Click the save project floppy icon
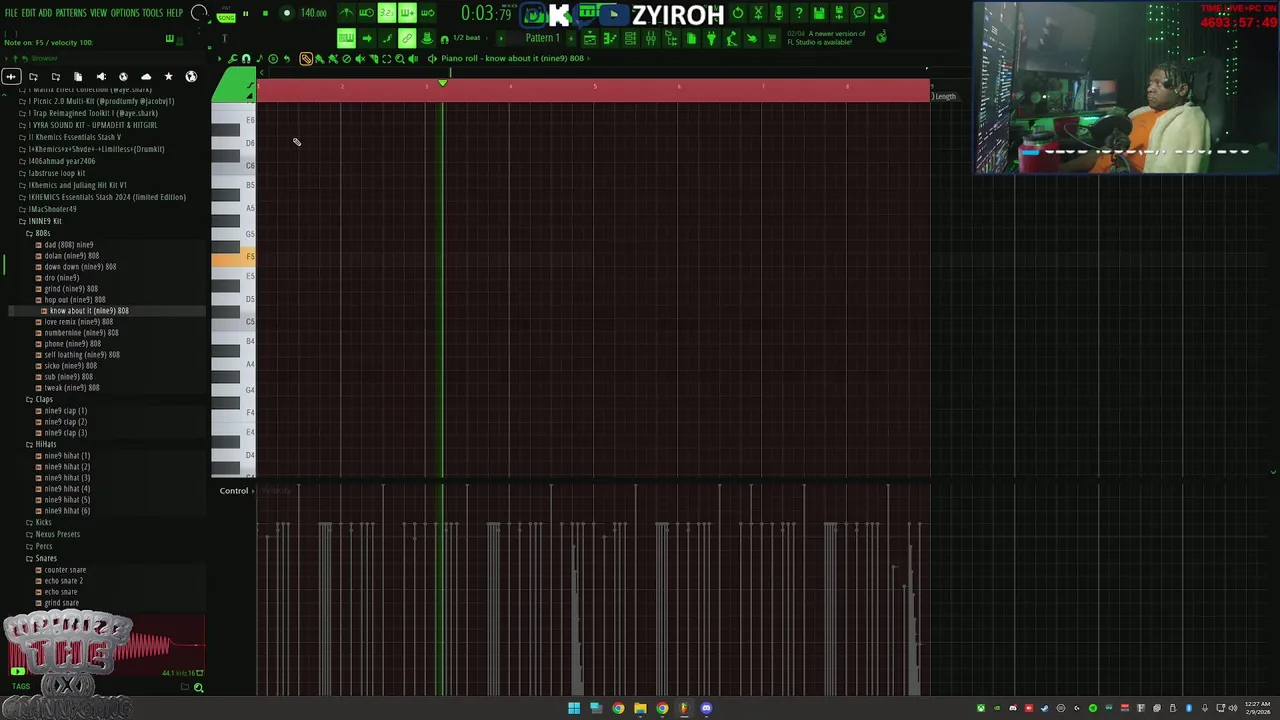Screen dimensions: 1280x720 click(x=818, y=13)
